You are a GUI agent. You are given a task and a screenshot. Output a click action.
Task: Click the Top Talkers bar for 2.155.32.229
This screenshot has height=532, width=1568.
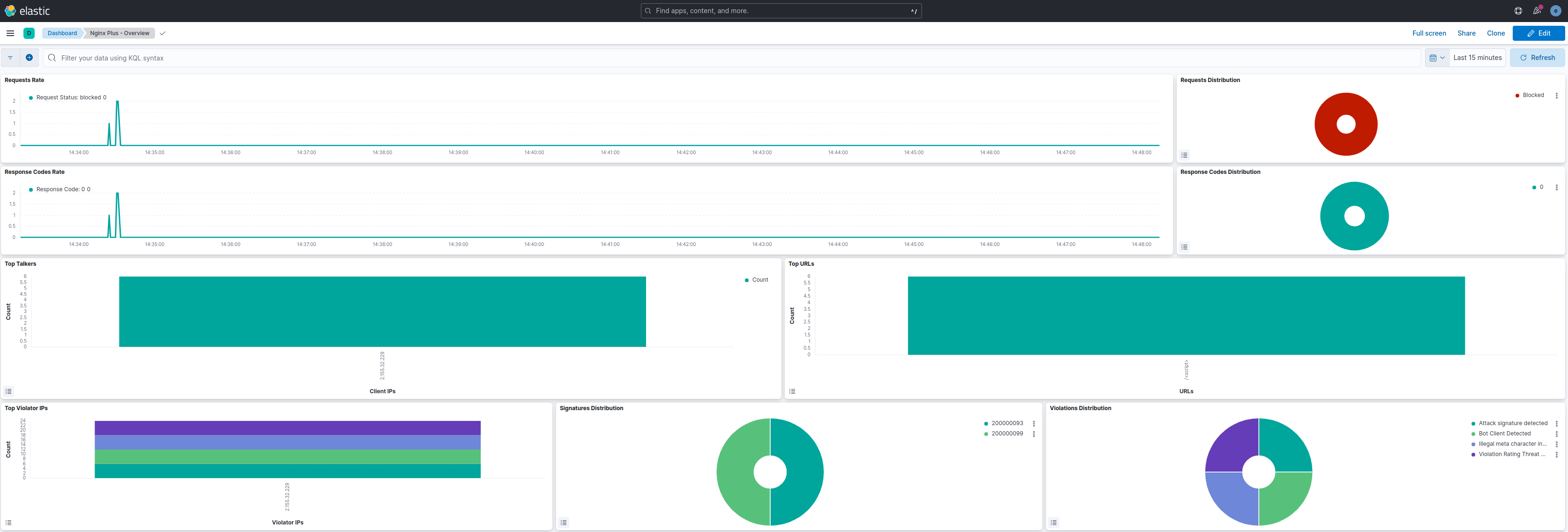click(382, 312)
